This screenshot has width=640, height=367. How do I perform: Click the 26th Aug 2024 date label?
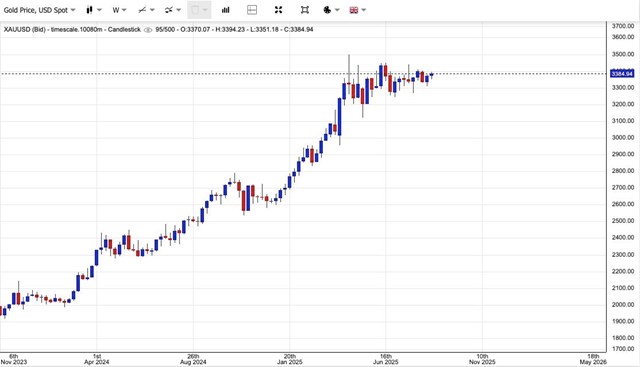(x=193, y=359)
